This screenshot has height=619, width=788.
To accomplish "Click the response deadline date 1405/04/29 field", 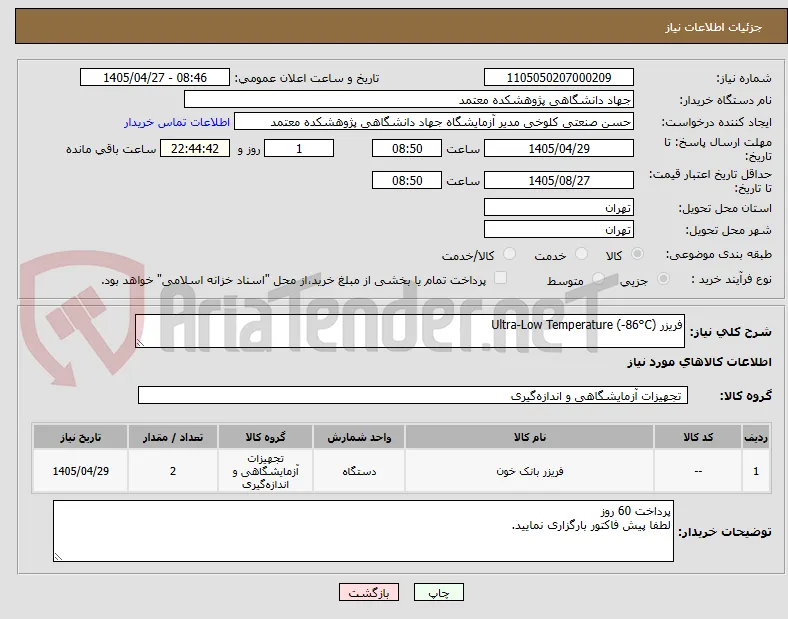I will point(559,148).
